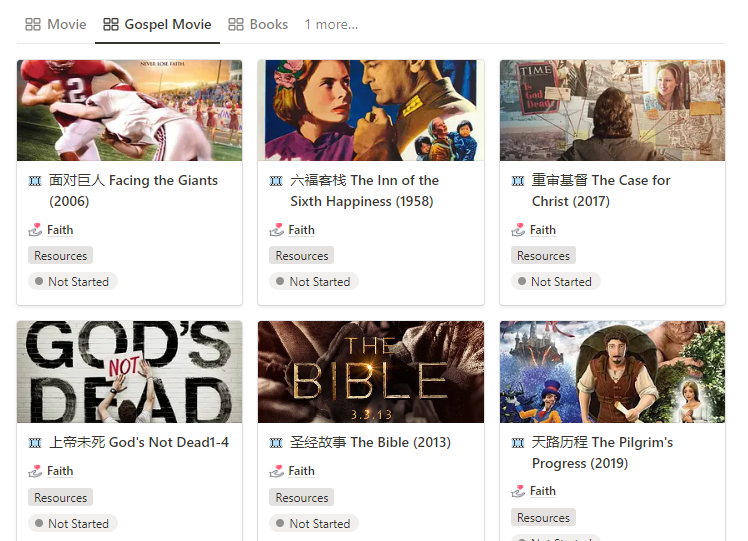
Task: Select the Gospel Movie tab
Action: [157, 24]
